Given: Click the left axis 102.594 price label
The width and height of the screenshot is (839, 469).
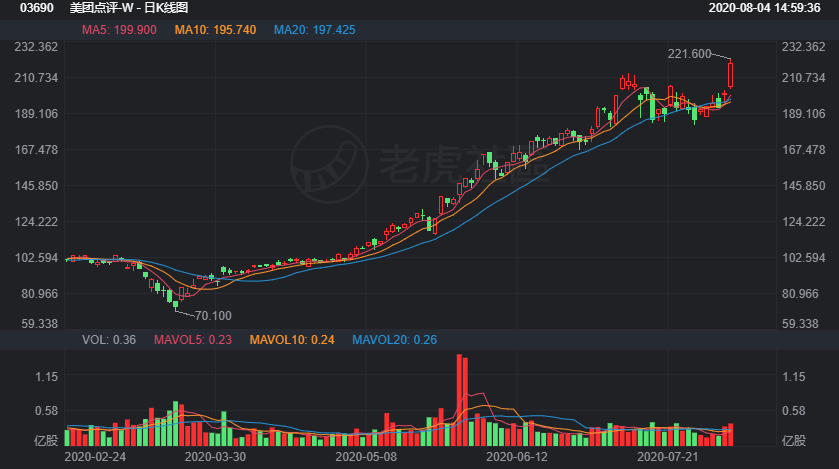Looking at the screenshot, I should pyautogui.click(x=36, y=257).
